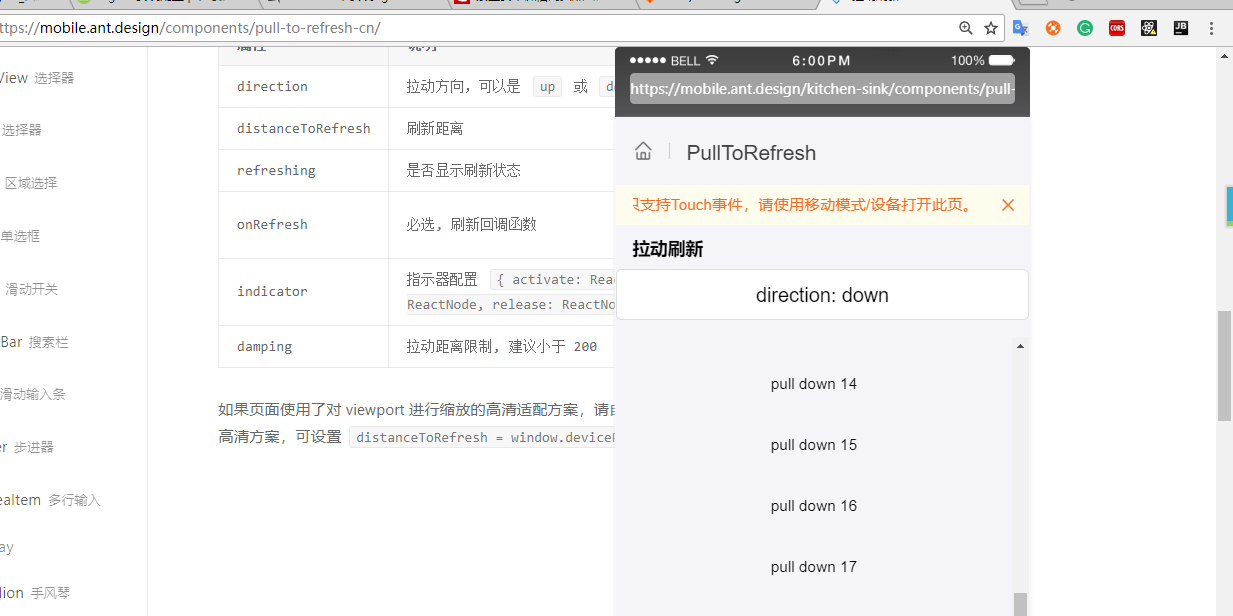Open the View 选择器 sidebar link
1233x616 pixels.
37,78
